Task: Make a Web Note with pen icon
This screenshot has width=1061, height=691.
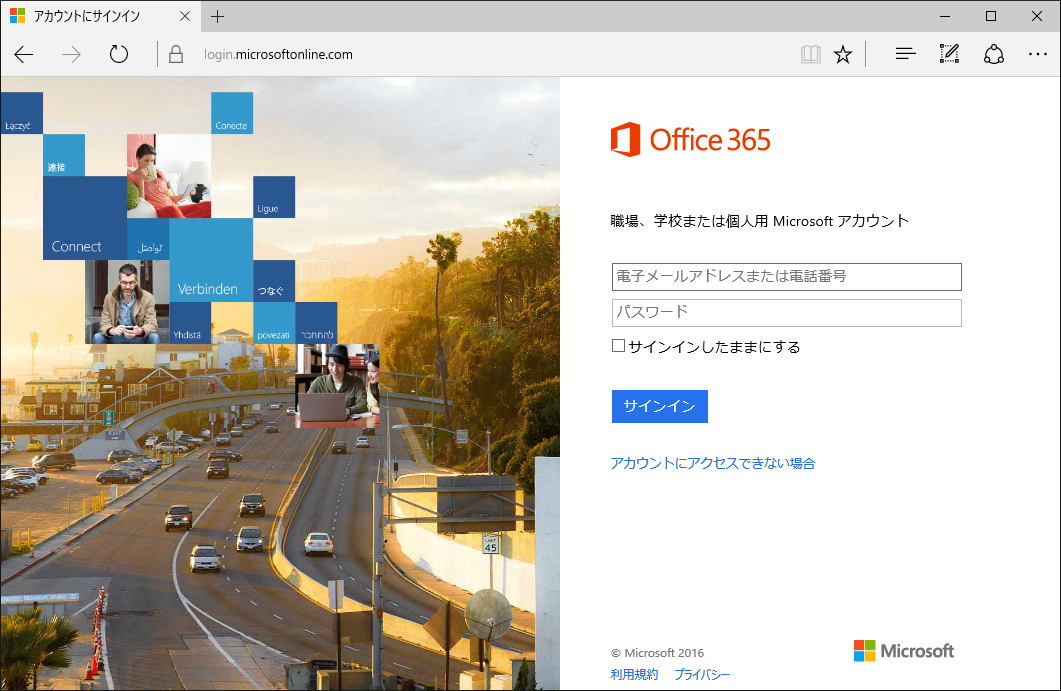Action: pos(949,54)
